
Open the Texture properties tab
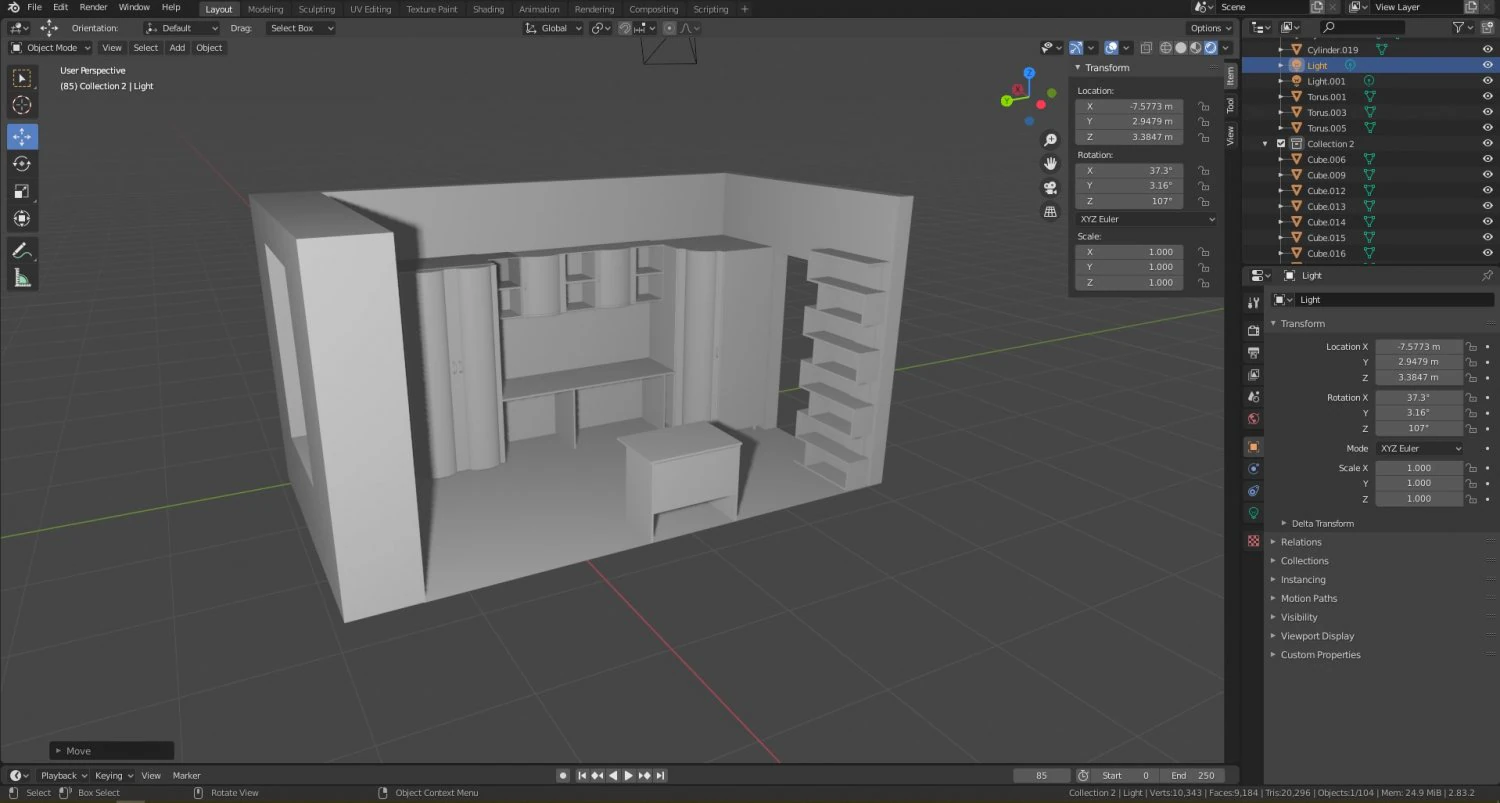pyautogui.click(x=1254, y=540)
